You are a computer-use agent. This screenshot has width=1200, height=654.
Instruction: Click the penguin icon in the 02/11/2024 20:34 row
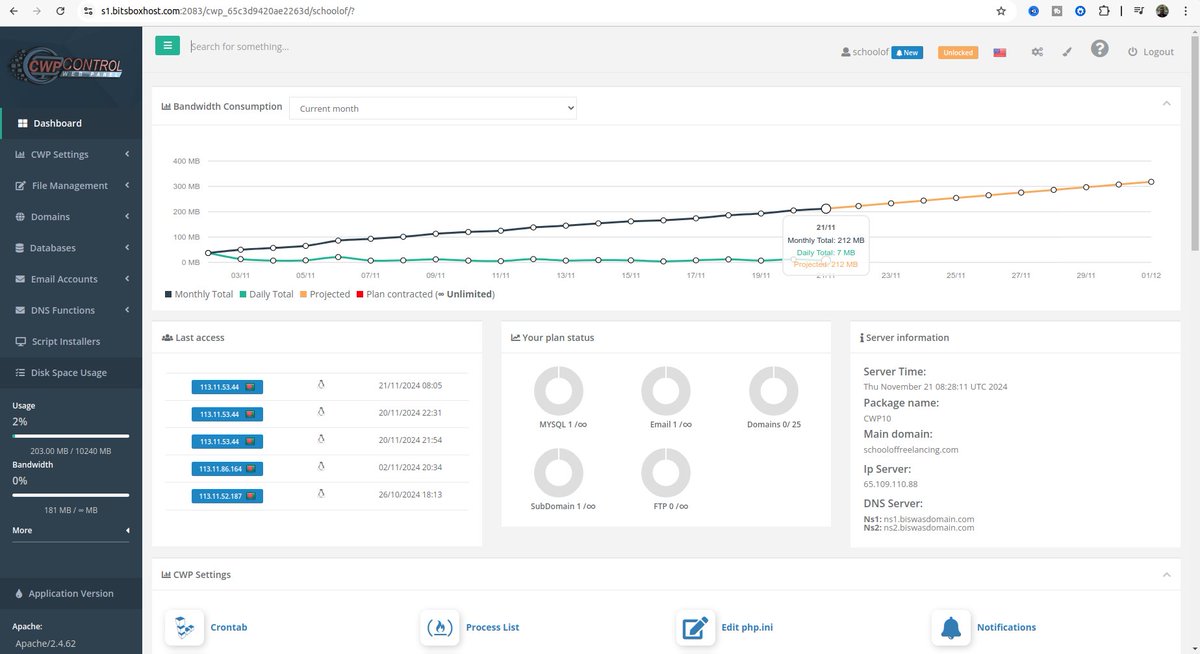click(321, 467)
